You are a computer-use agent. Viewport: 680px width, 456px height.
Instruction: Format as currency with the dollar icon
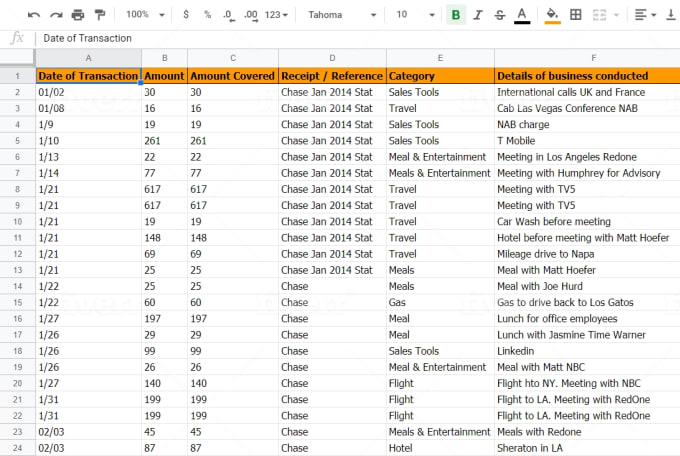186,15
